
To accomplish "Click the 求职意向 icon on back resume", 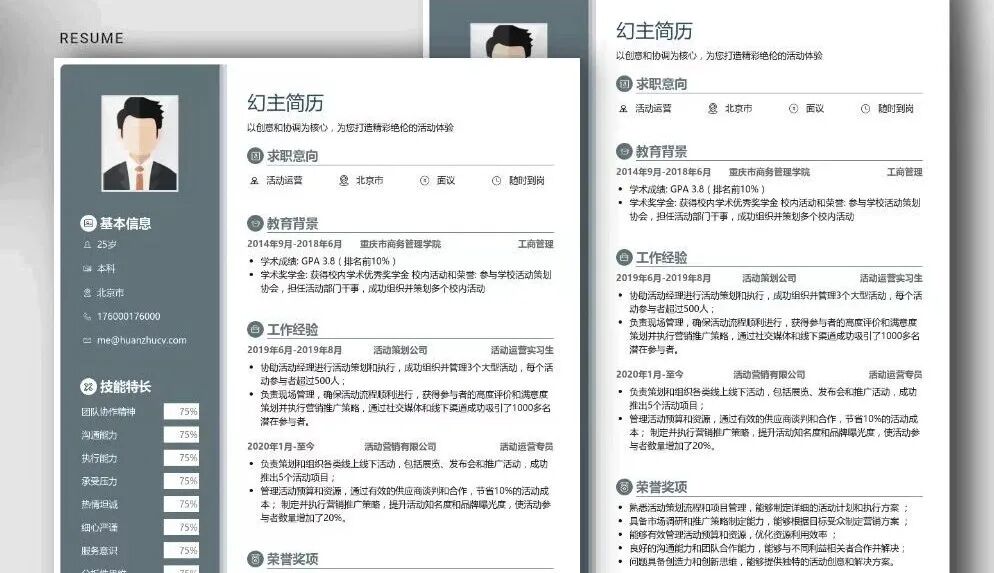I will click(624, 84).
